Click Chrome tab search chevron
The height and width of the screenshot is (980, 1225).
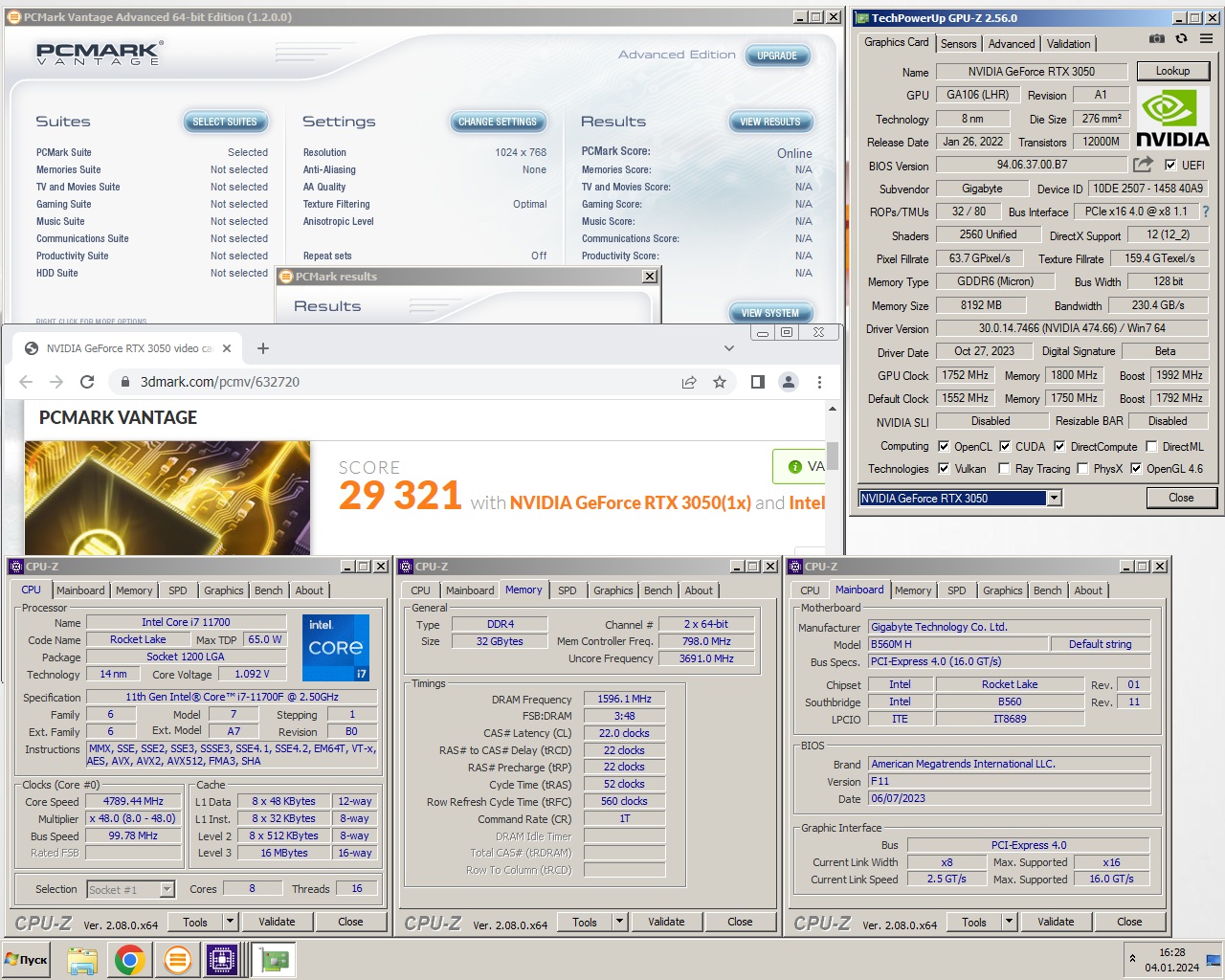tap(729, 348)
